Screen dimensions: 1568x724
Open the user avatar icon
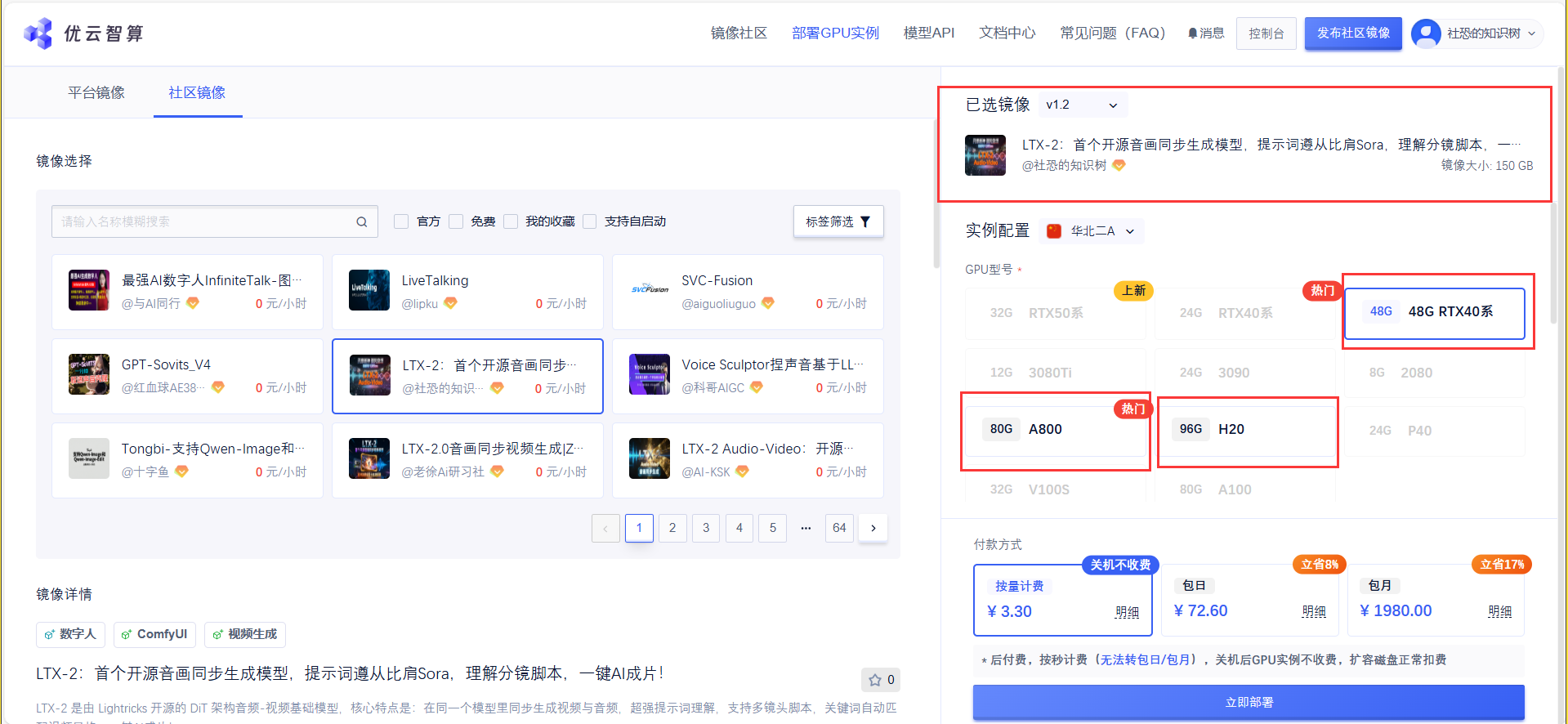(x=1426, y=34)
